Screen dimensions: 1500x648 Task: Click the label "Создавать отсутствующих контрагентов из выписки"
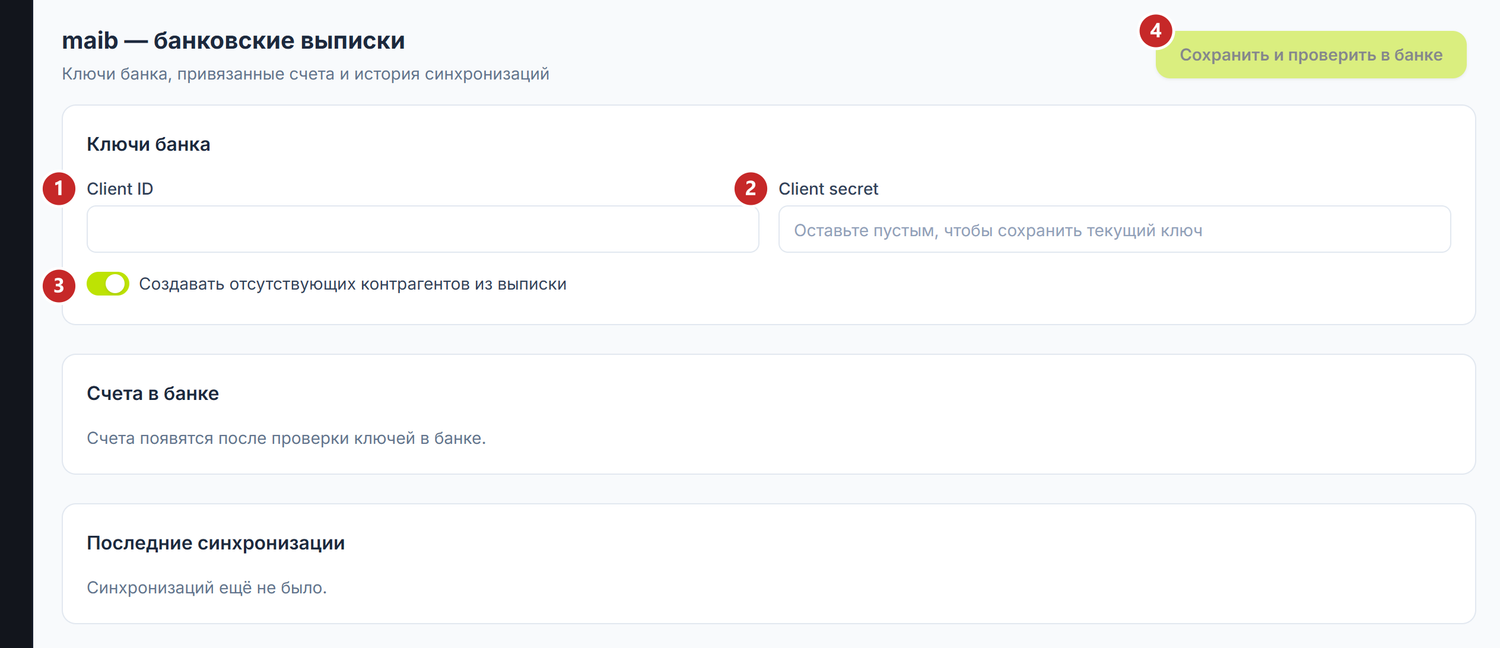353,284
